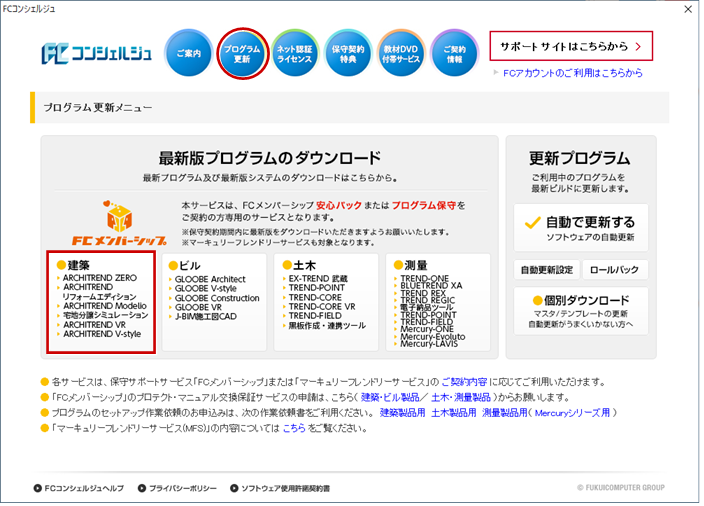Image resolution: width=704 pixels, height=506 pixels.
Task: Open the ビル product category panel
Action: tap(214, 302)
